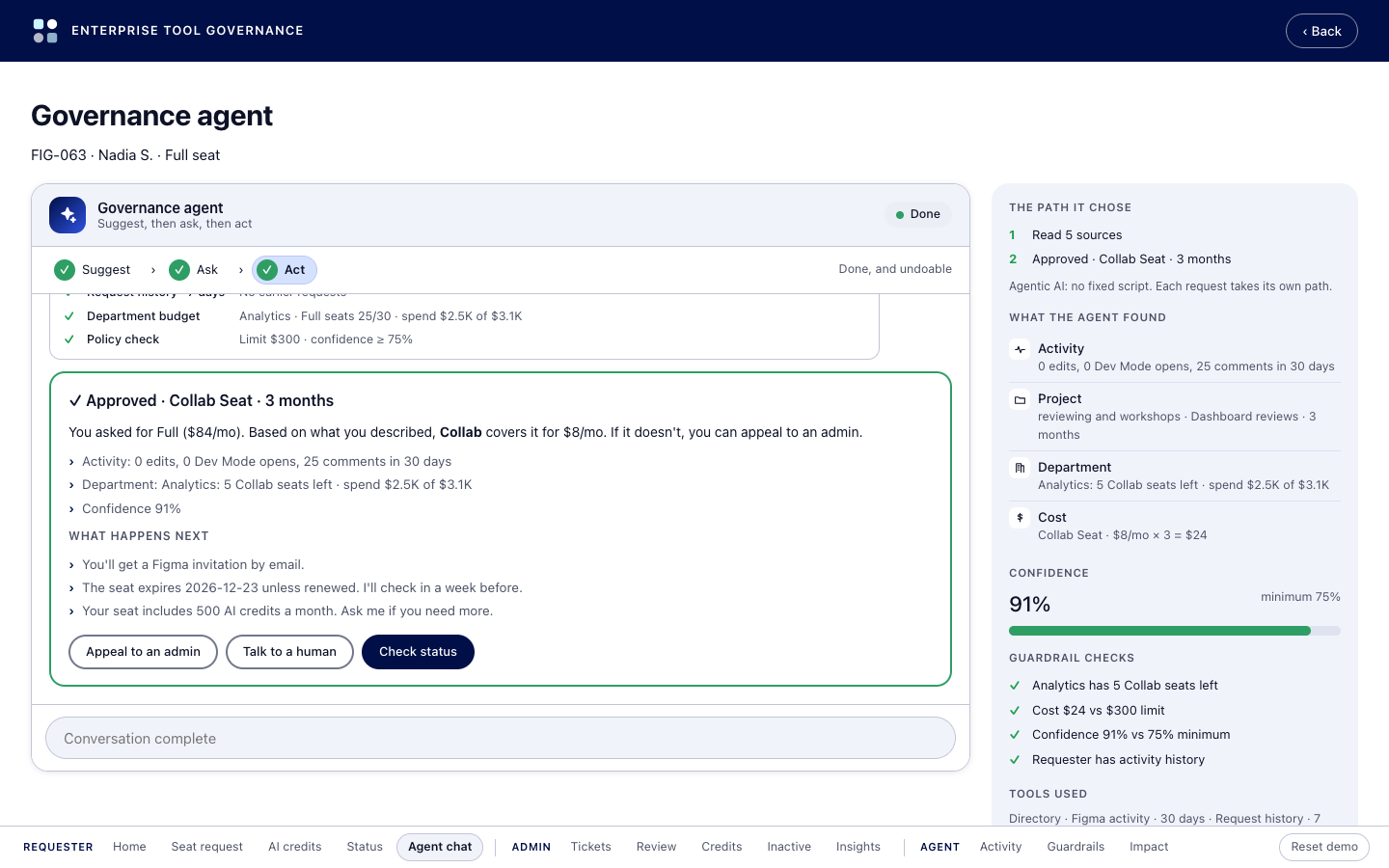The width and height of the screenshot is (1389, 868).
Task: Click the green check icon beside Suggest
Action: (x=65, y=270)
